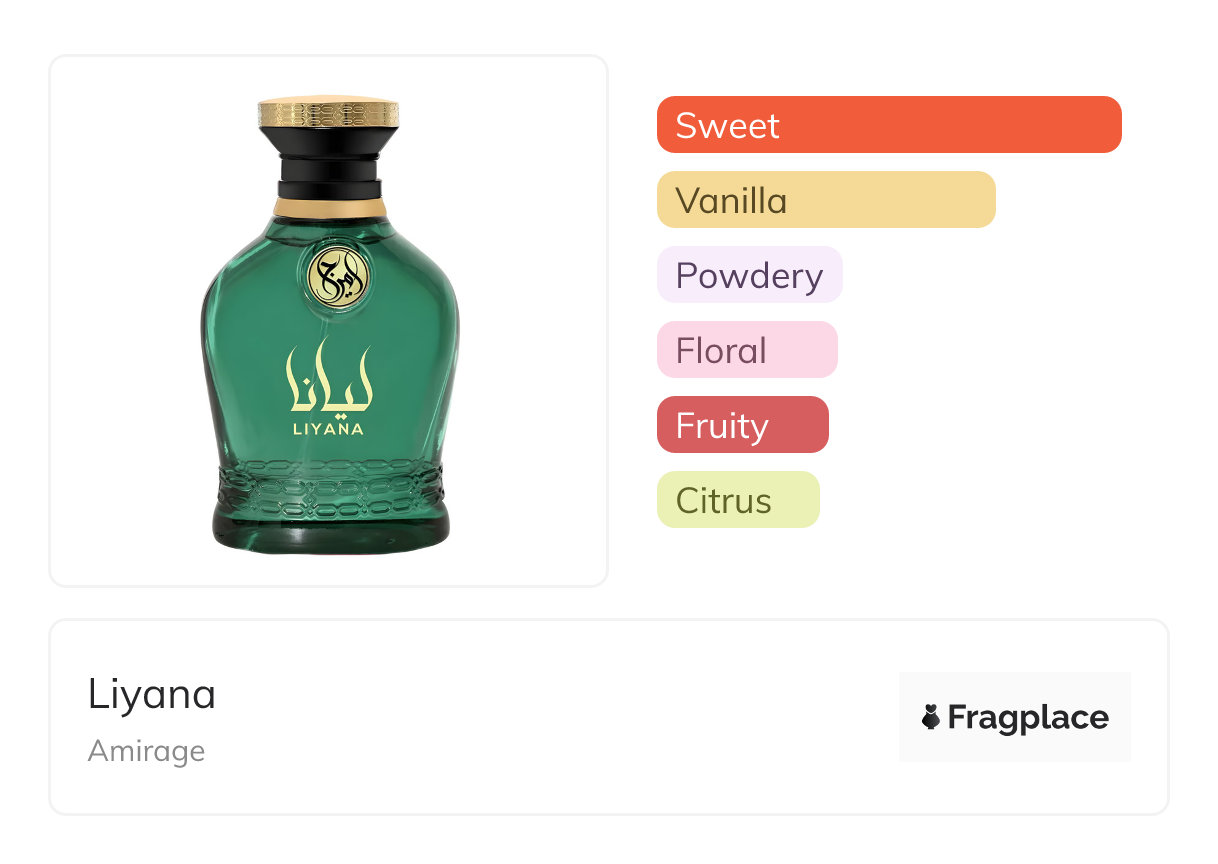Click the Fragplace wordmark text
Screen dimensions: 1218x864
point(1028,717)
